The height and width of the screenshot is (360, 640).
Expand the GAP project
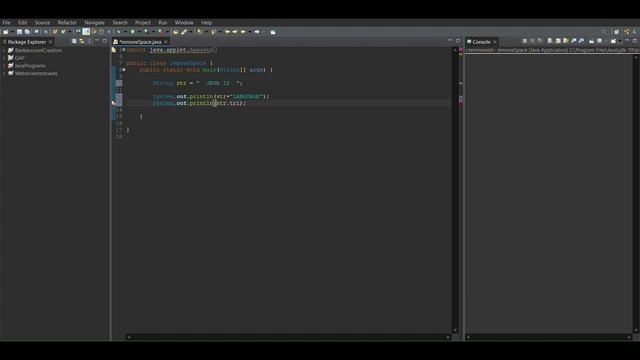(x=4, y=58)
